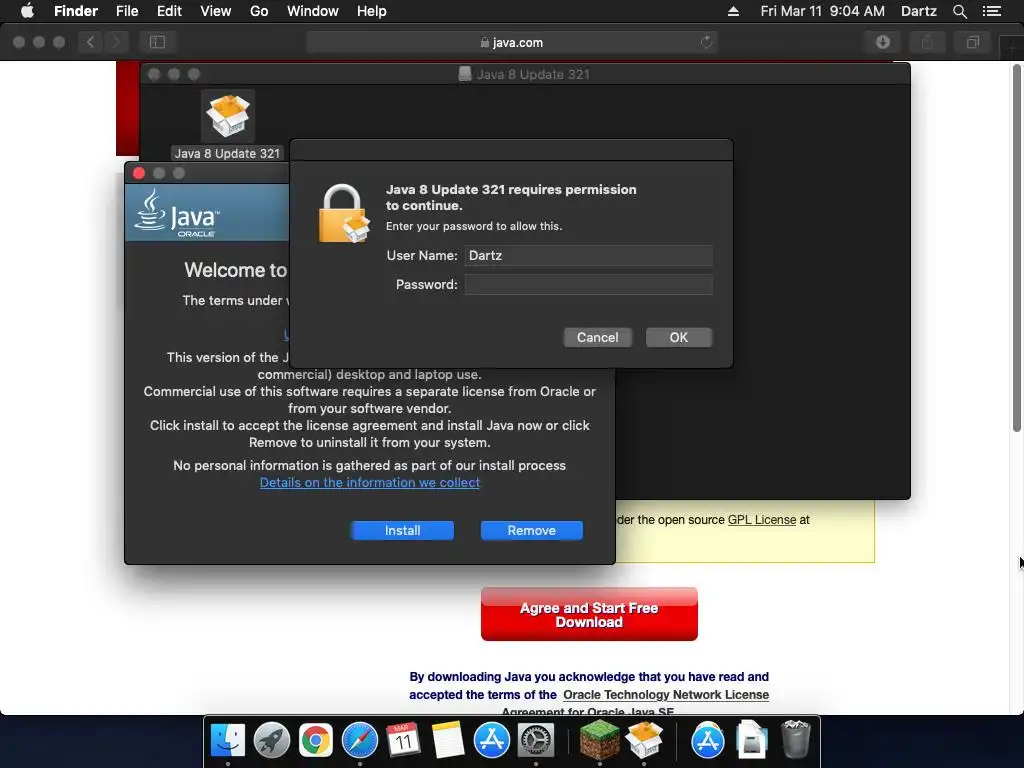Click Dartz user menu in menu bar
The width and height of the screenshot is (1024, 768).
[x=919, y=11]
